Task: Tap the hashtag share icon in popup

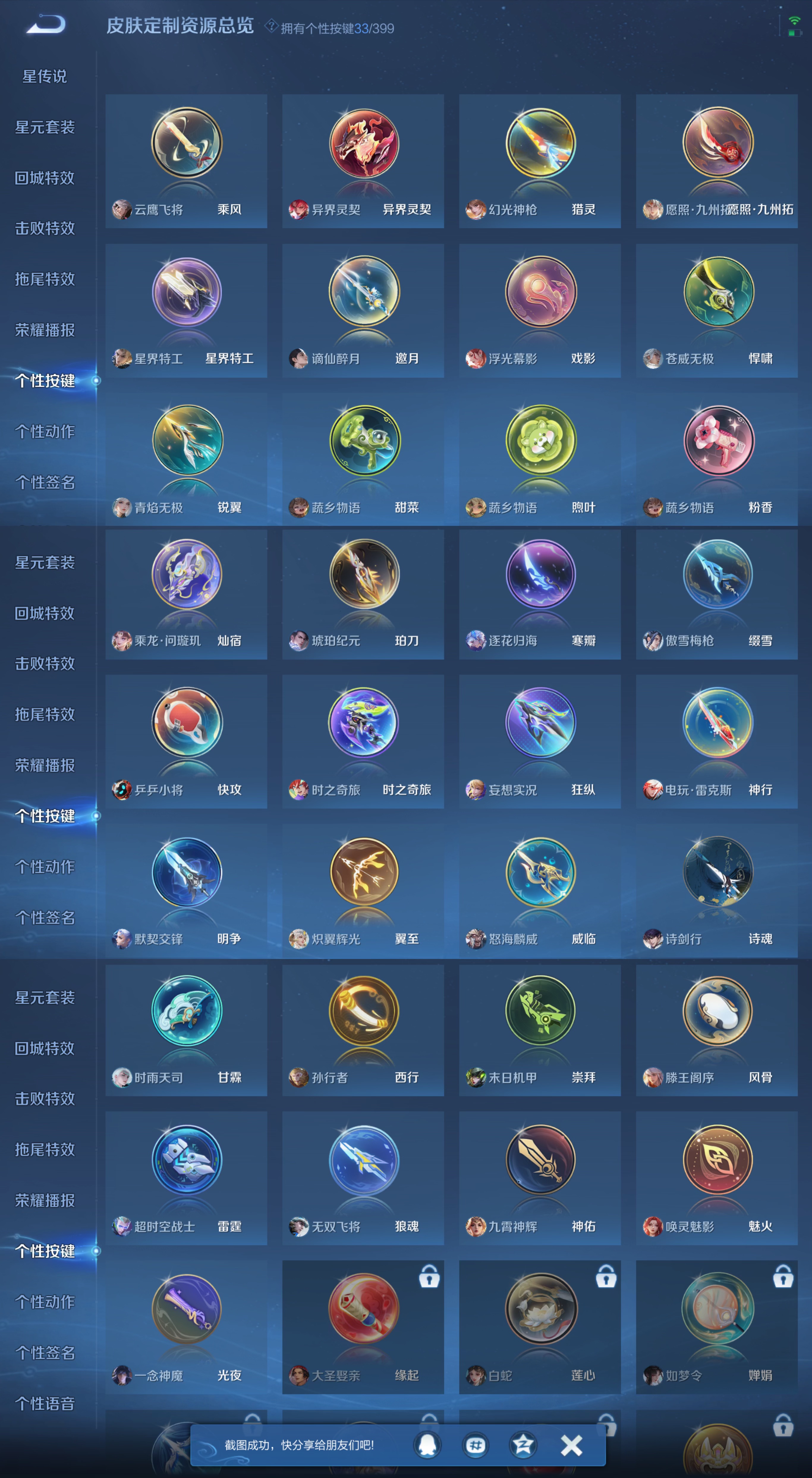Action: [475, 1445]
